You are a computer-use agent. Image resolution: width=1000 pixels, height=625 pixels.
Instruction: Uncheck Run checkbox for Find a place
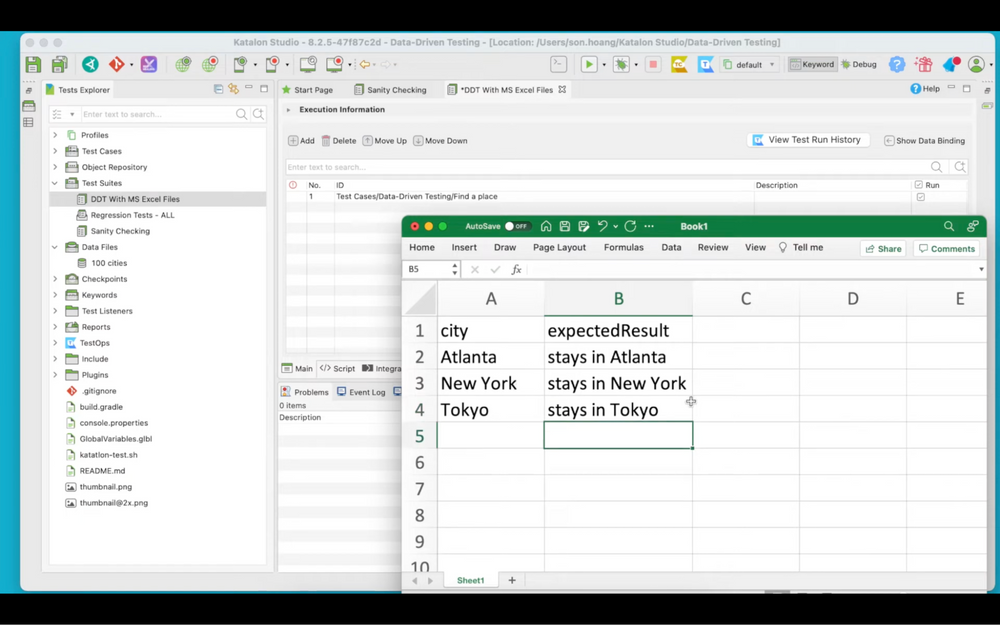pos(921,197)
